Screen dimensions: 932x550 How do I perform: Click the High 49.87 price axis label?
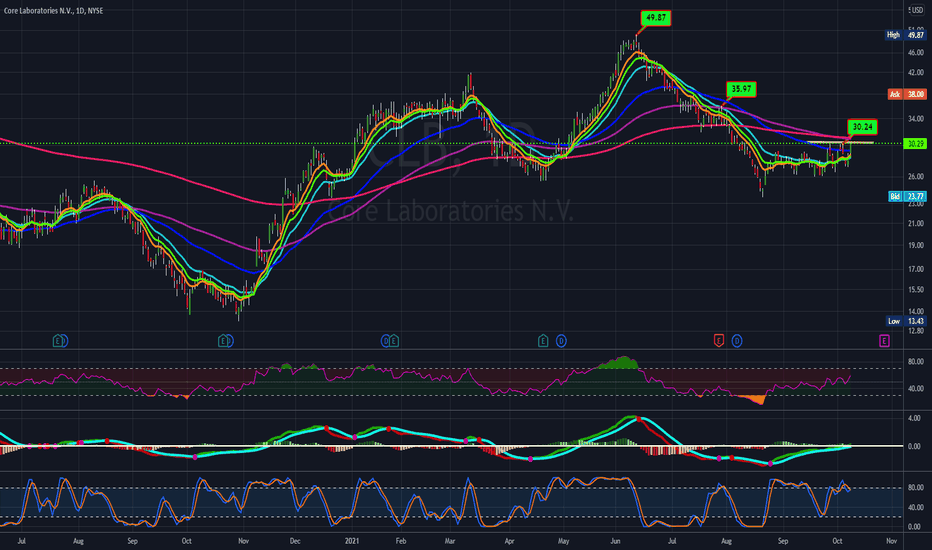(906, 35)
